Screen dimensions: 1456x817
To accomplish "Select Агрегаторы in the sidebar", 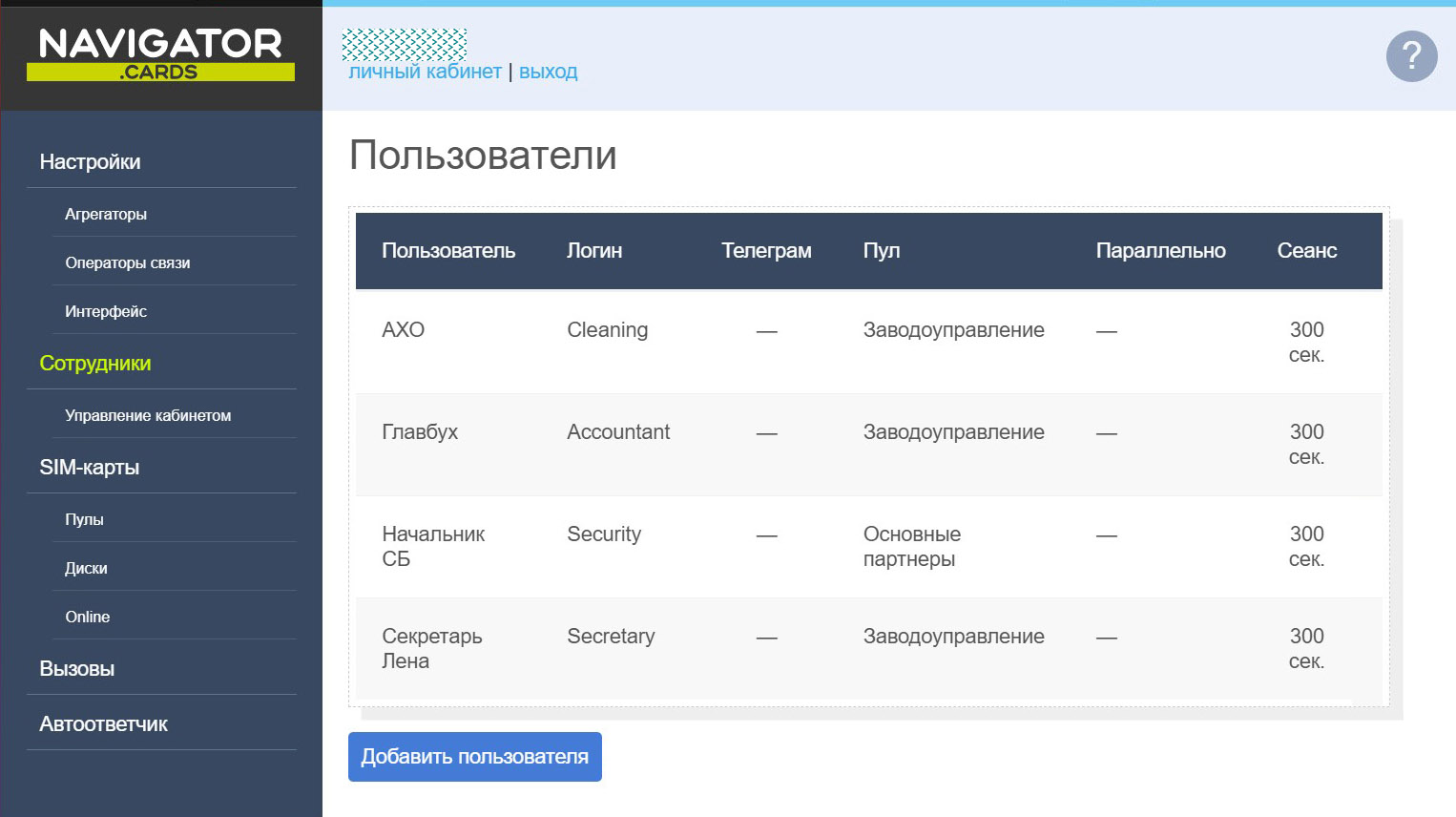I will point(106,215).
